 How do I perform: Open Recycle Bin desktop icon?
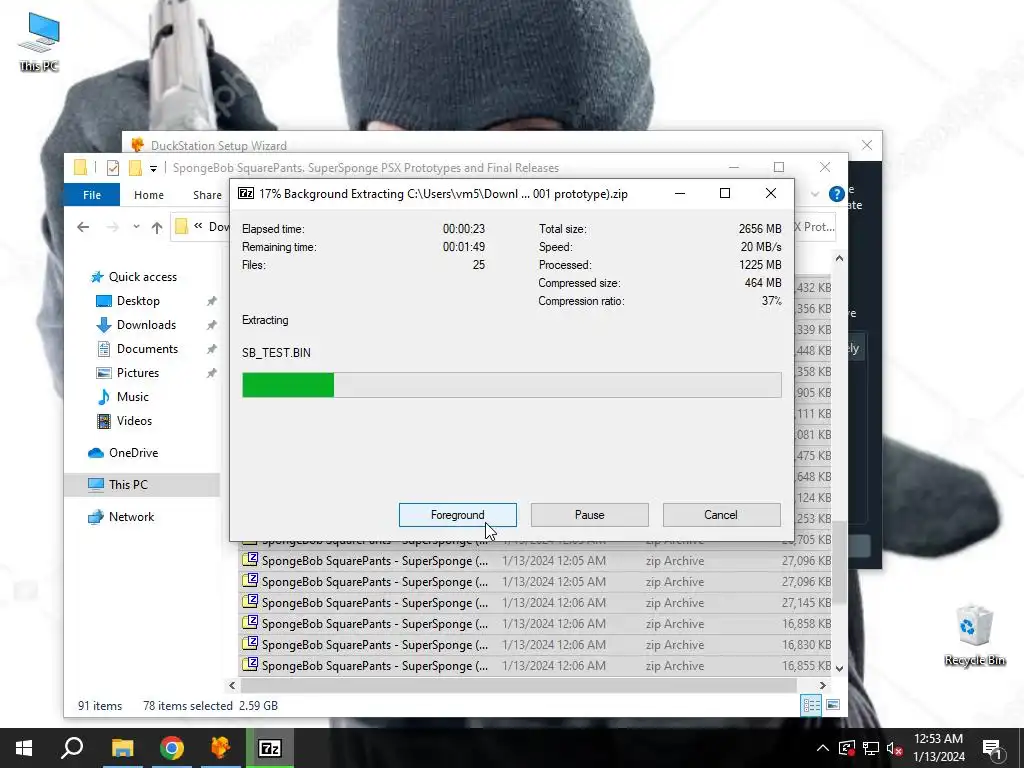(974, 635)
